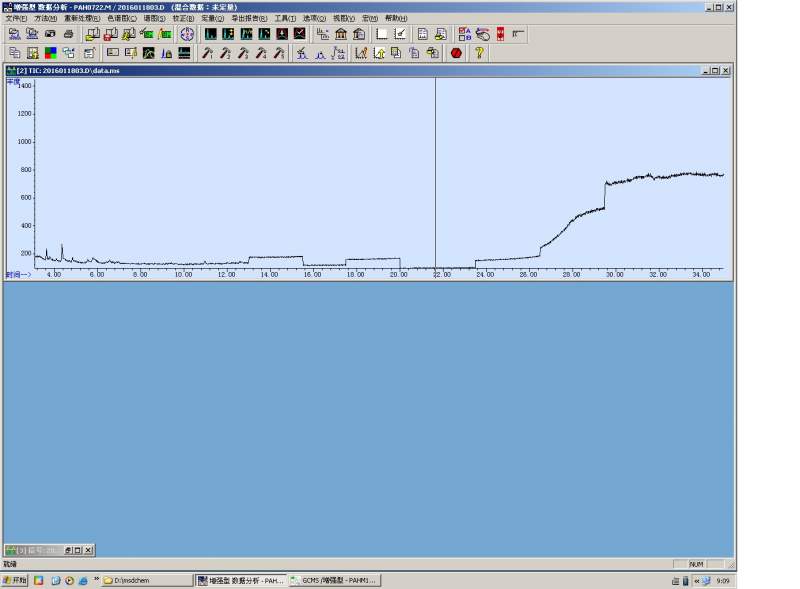
Task: Click the 22.00 time axis tick label
Action: (442, 275)
